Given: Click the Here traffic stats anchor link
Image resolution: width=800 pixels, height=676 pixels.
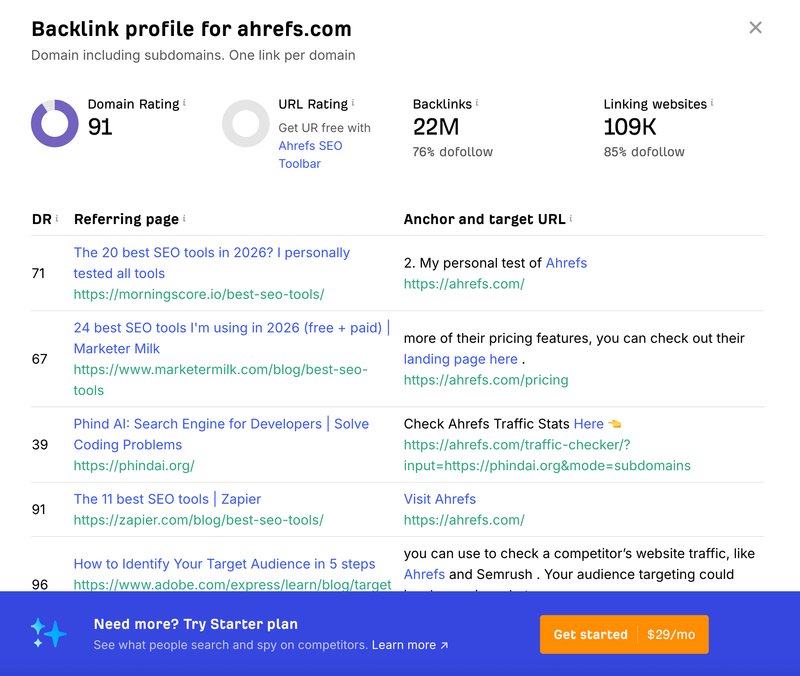Looking at the screenshot, I should point(589,424).
